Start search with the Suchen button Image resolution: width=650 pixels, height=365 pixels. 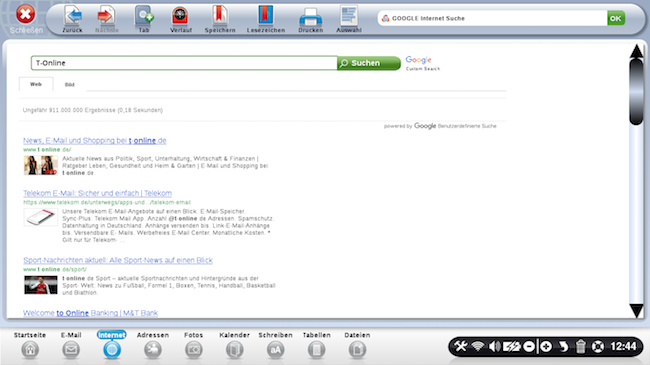[x=369, y=63]
